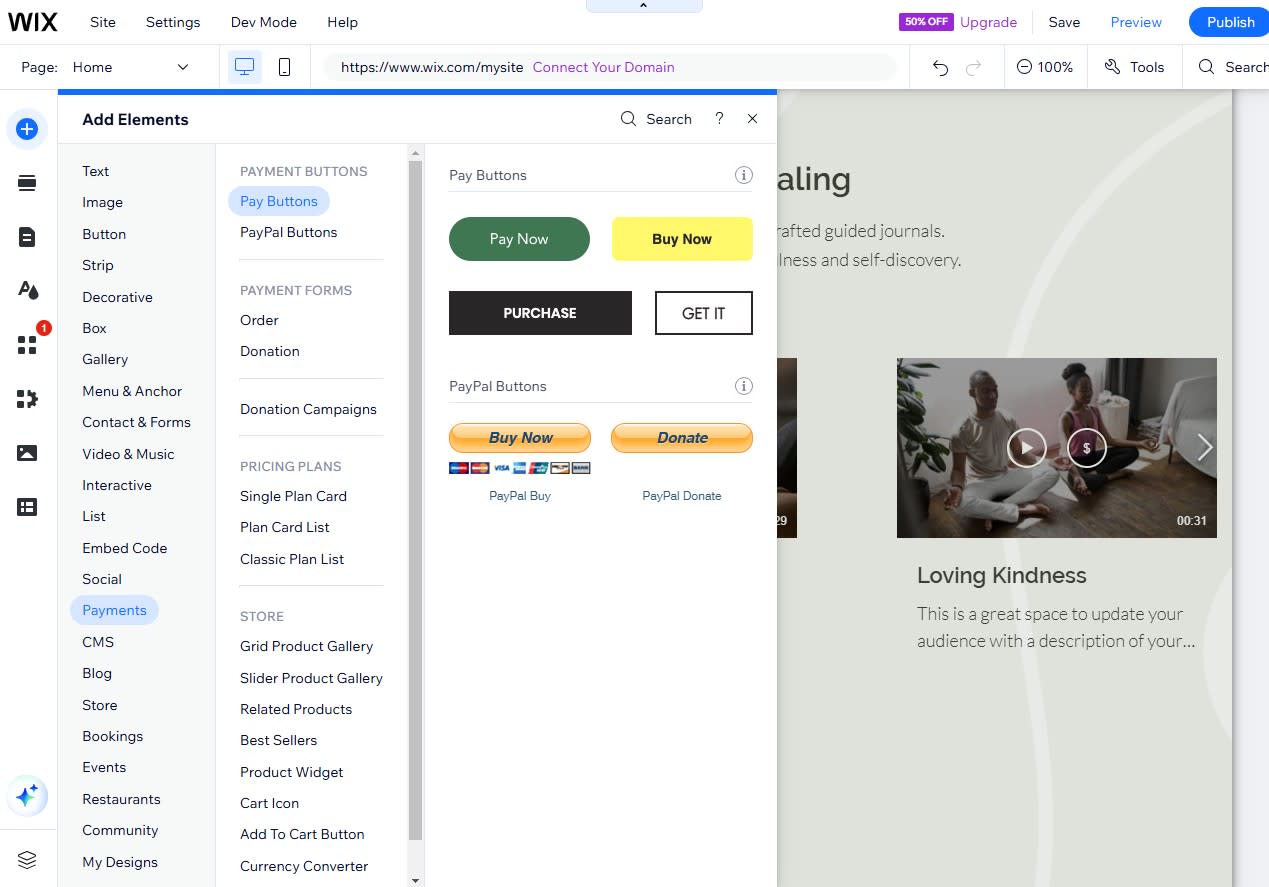Collapse the top bar with chevron
Image resolution: width=1269 pixels, height=887 pixels.
click(643, 6)
